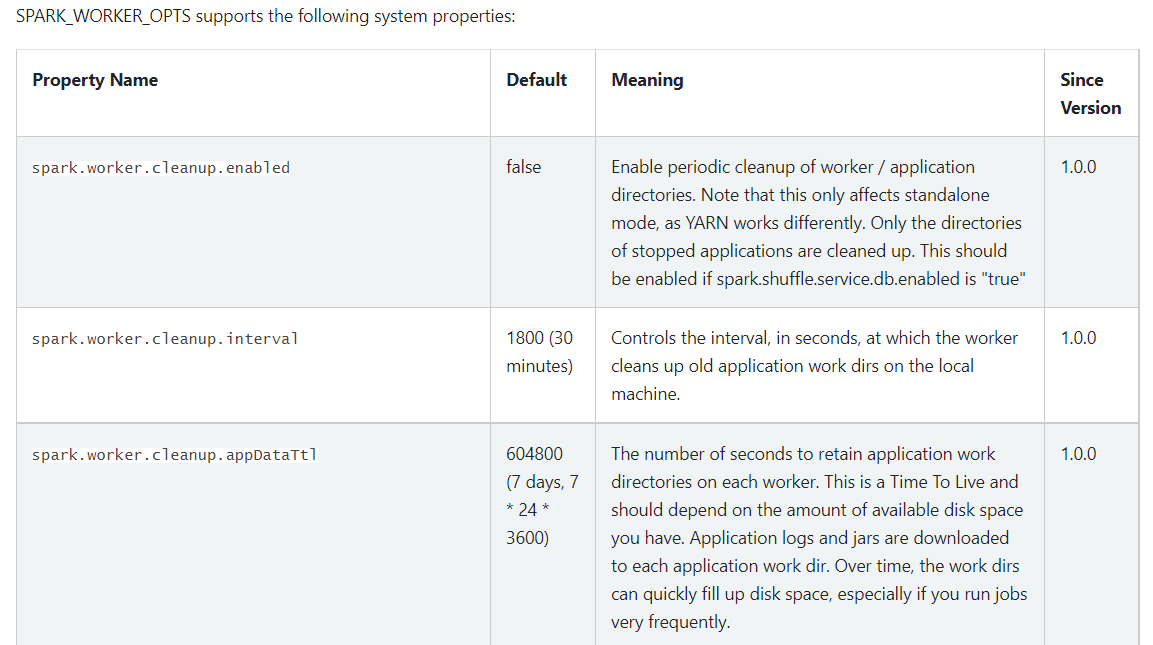Screen dimensions: 1153x645
Task: Select spark.worker.cleanup.appDataTtl property name
Action: point(174,455)
